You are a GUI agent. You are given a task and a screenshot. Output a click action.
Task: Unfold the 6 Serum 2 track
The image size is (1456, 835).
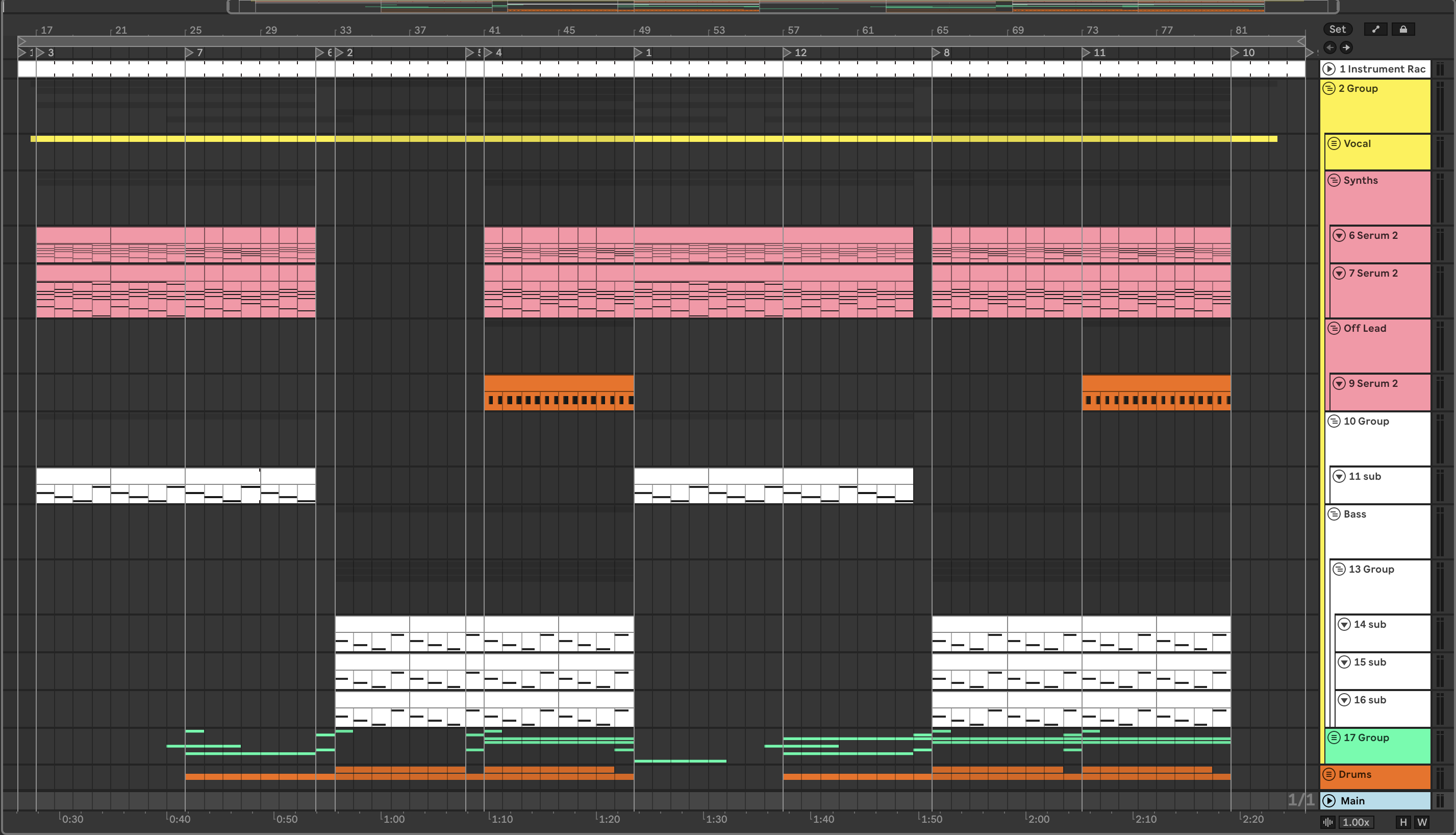click(x=1339, y=235)
